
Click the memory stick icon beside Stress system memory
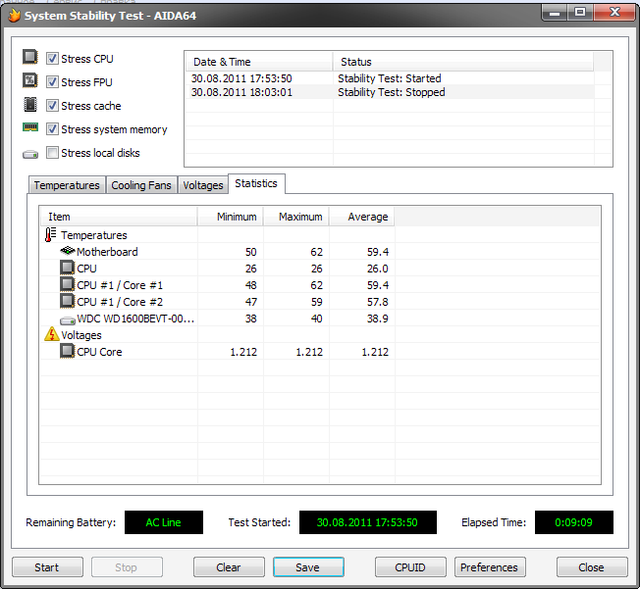pos(30,129)
